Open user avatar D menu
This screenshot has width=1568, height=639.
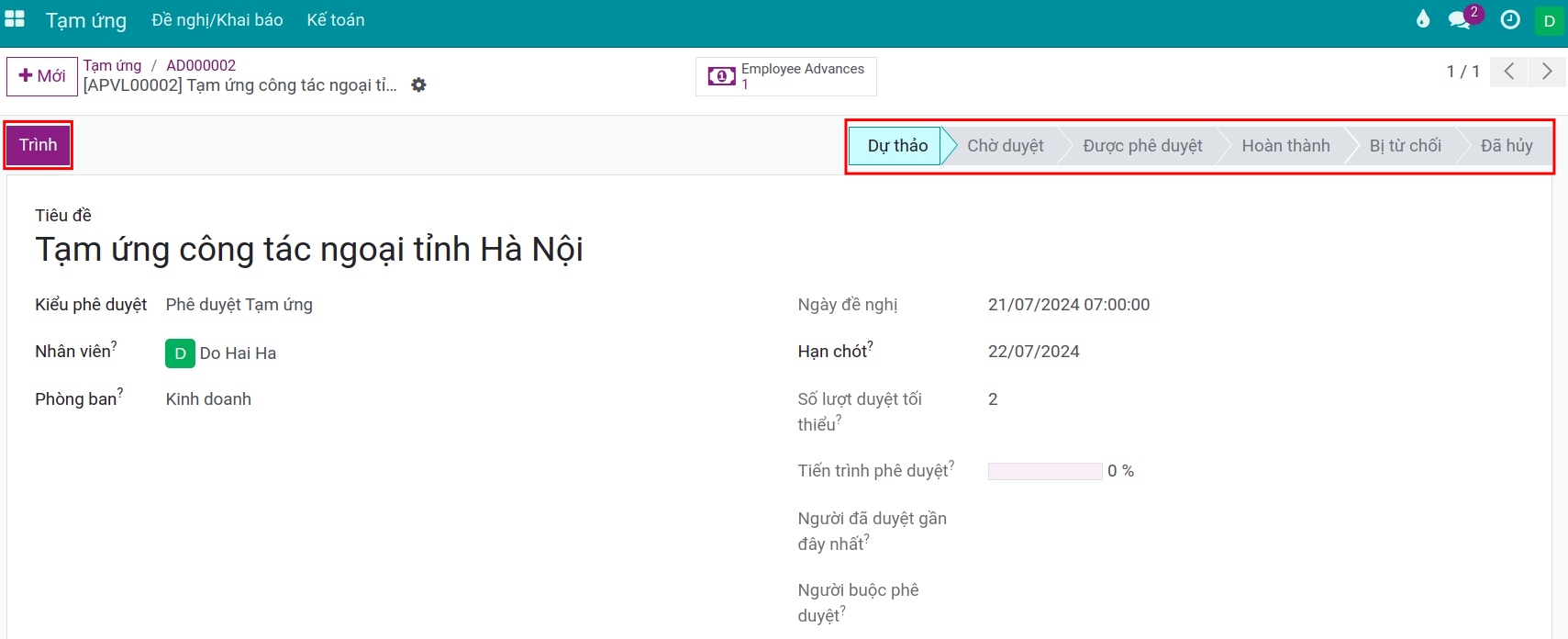pyautogui.click(x=1549, y=20)
